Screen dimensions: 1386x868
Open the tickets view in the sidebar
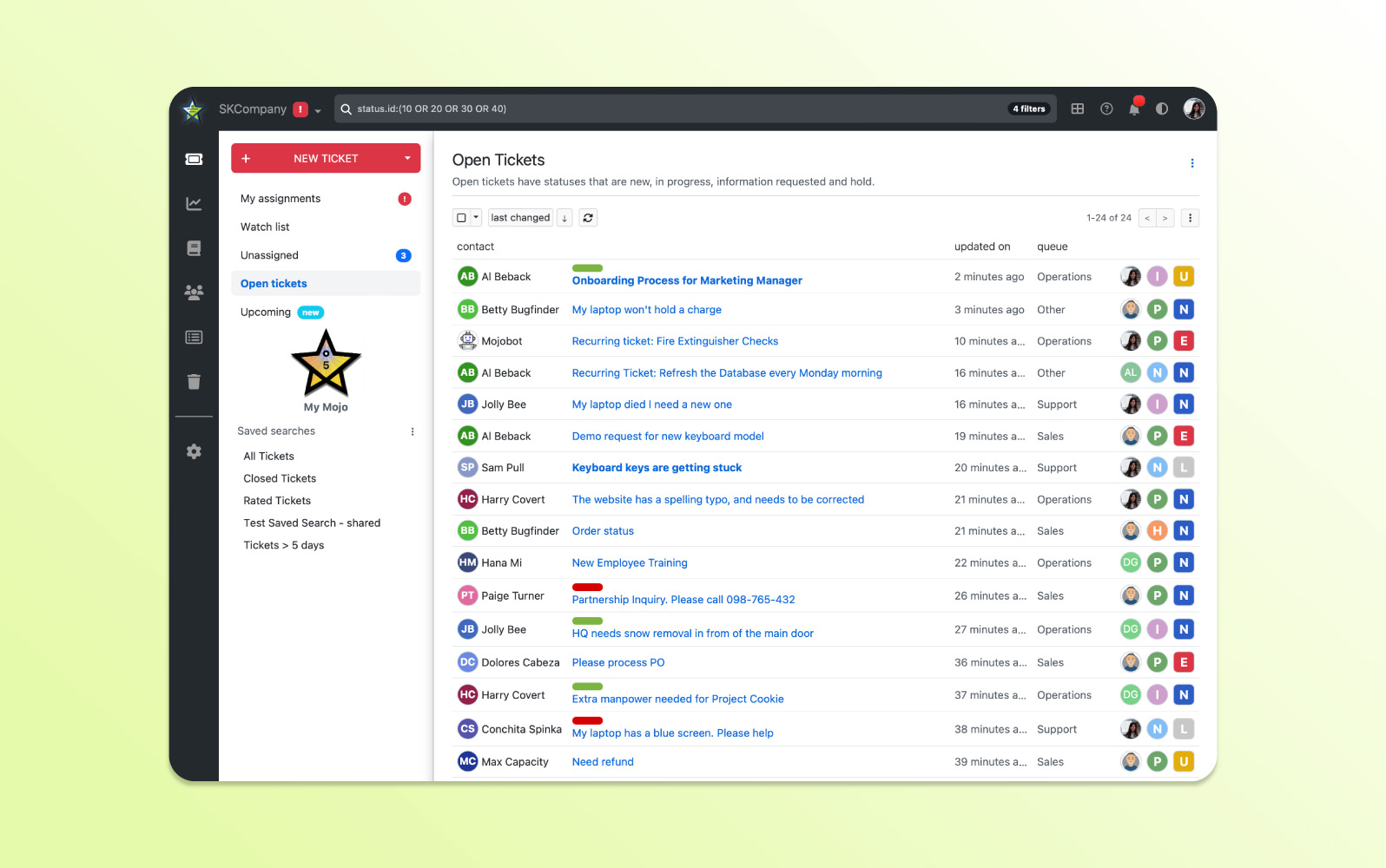point(194,159)
